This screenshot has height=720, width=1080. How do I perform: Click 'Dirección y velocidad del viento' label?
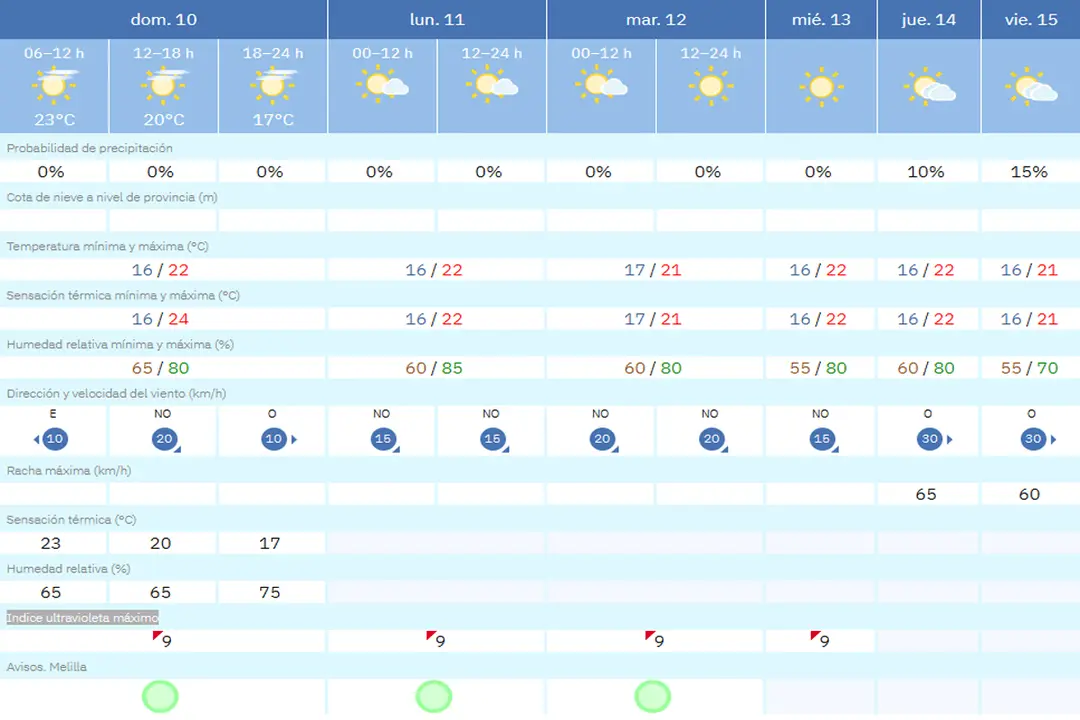tap(116, 393)
